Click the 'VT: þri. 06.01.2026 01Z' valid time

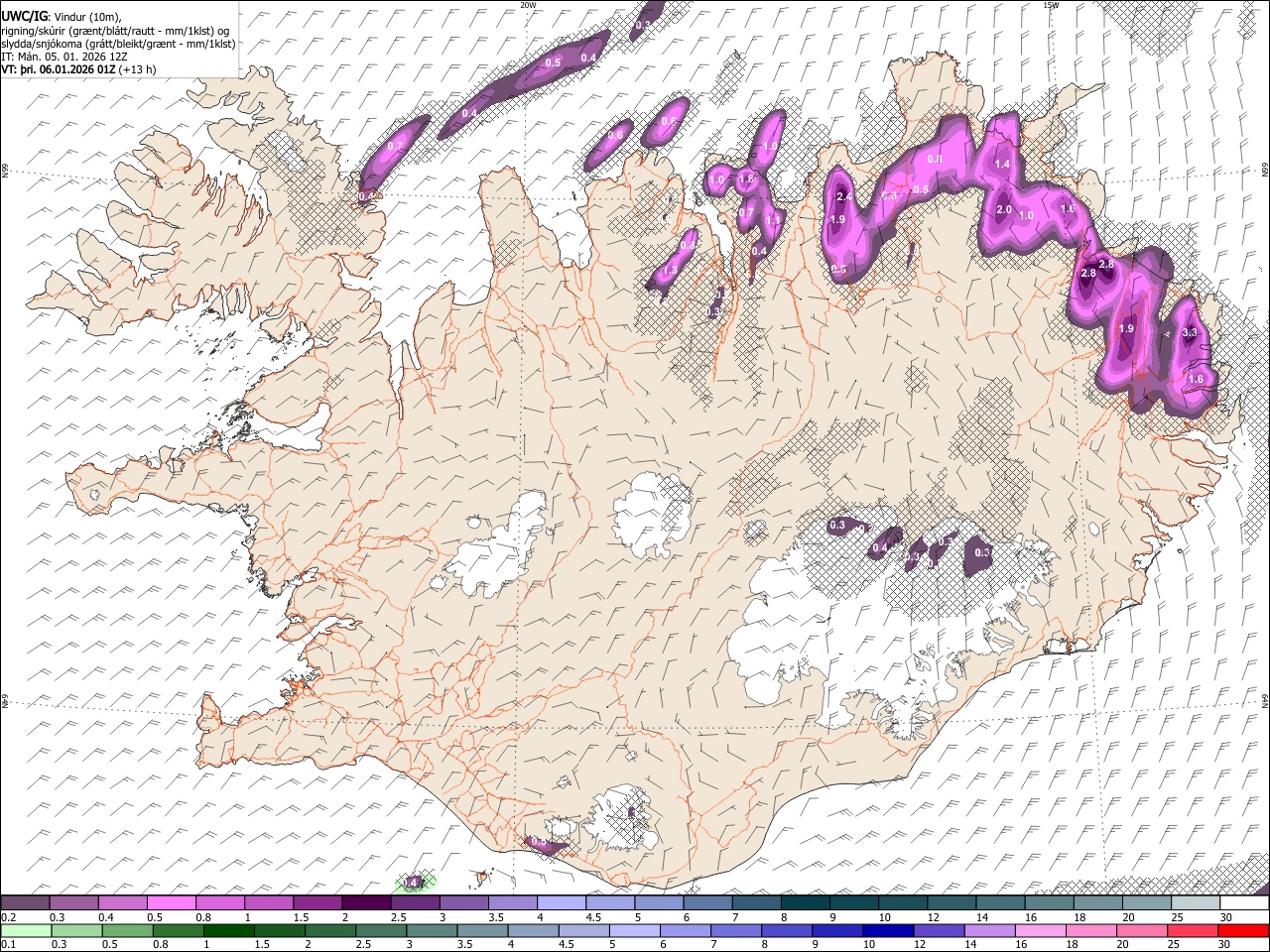tap(58, 69)
